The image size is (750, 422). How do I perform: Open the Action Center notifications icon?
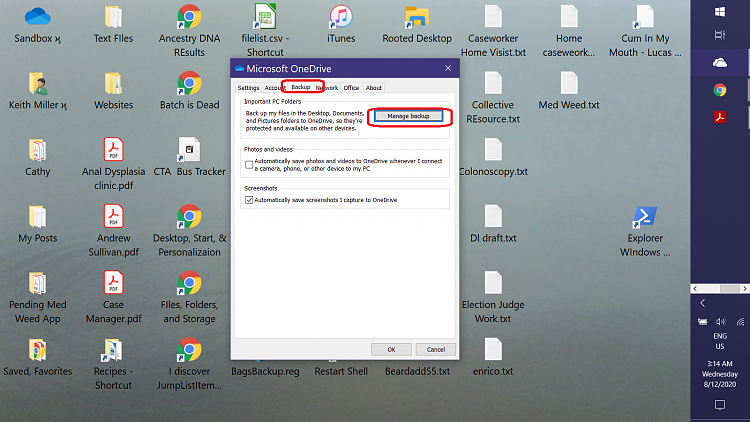[x=719, y=405]
